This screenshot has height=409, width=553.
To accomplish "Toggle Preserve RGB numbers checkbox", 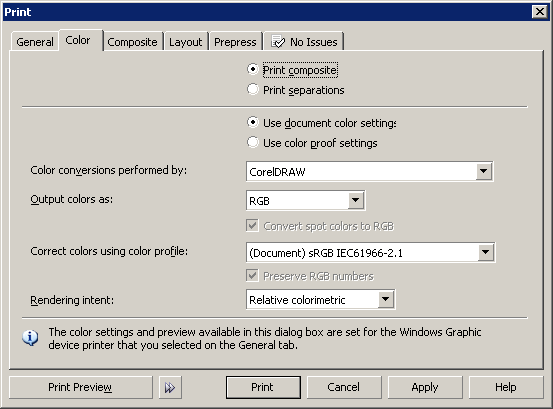I will [x=252, y=275].
